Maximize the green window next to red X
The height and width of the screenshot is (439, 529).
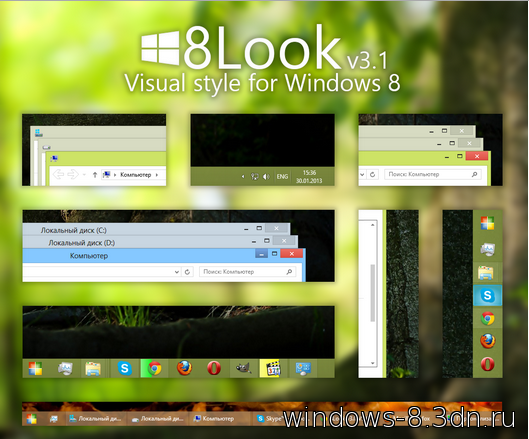(460, 156)
